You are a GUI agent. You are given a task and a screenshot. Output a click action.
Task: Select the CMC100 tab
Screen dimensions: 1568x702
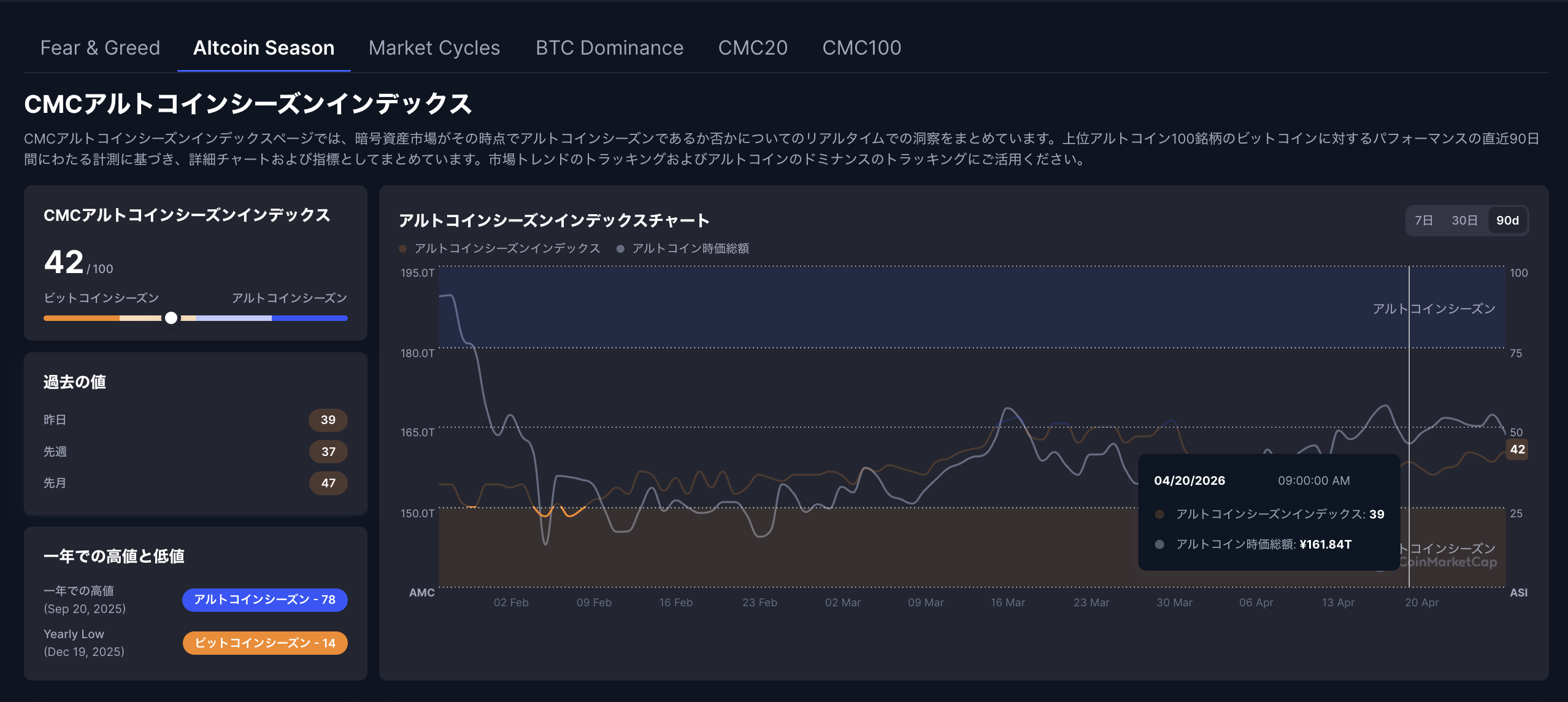click(861, 48)
